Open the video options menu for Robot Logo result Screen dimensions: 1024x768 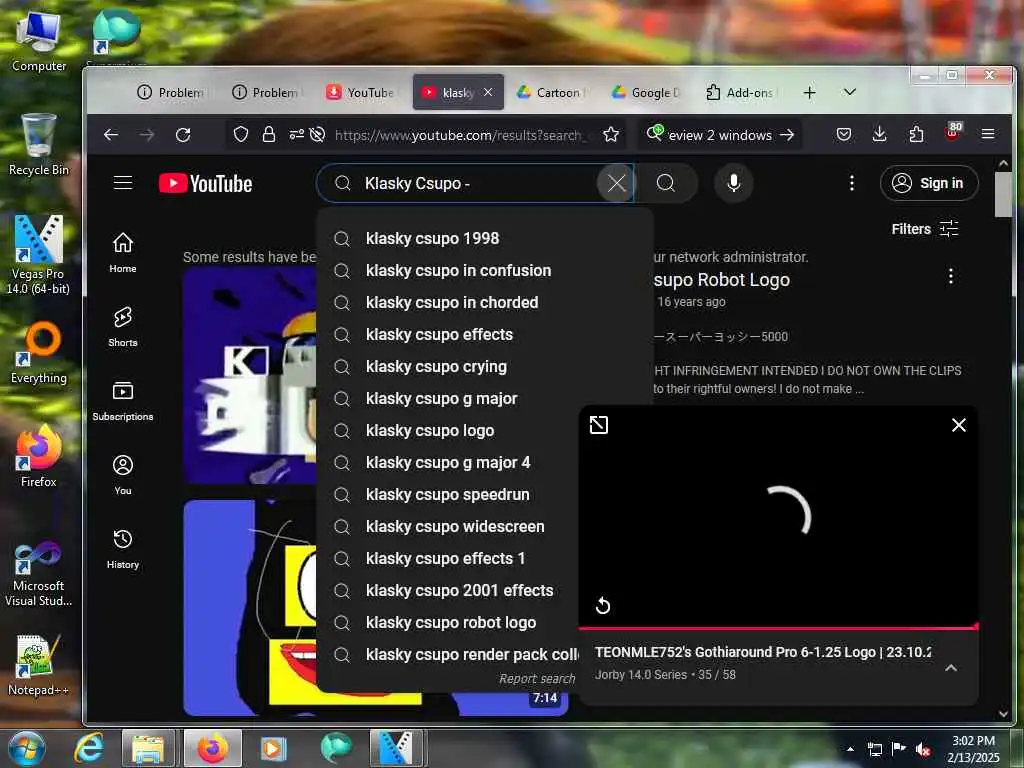pyautogui.click(x=950, y=276)
